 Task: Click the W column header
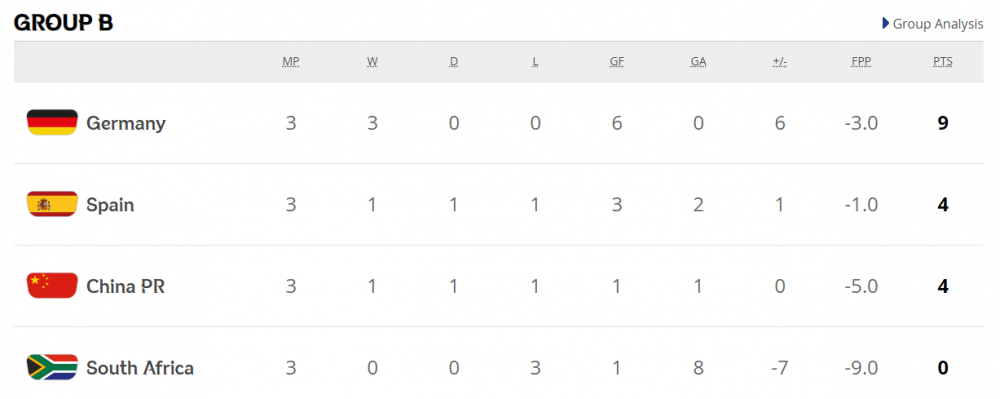[x=372, y=62]
